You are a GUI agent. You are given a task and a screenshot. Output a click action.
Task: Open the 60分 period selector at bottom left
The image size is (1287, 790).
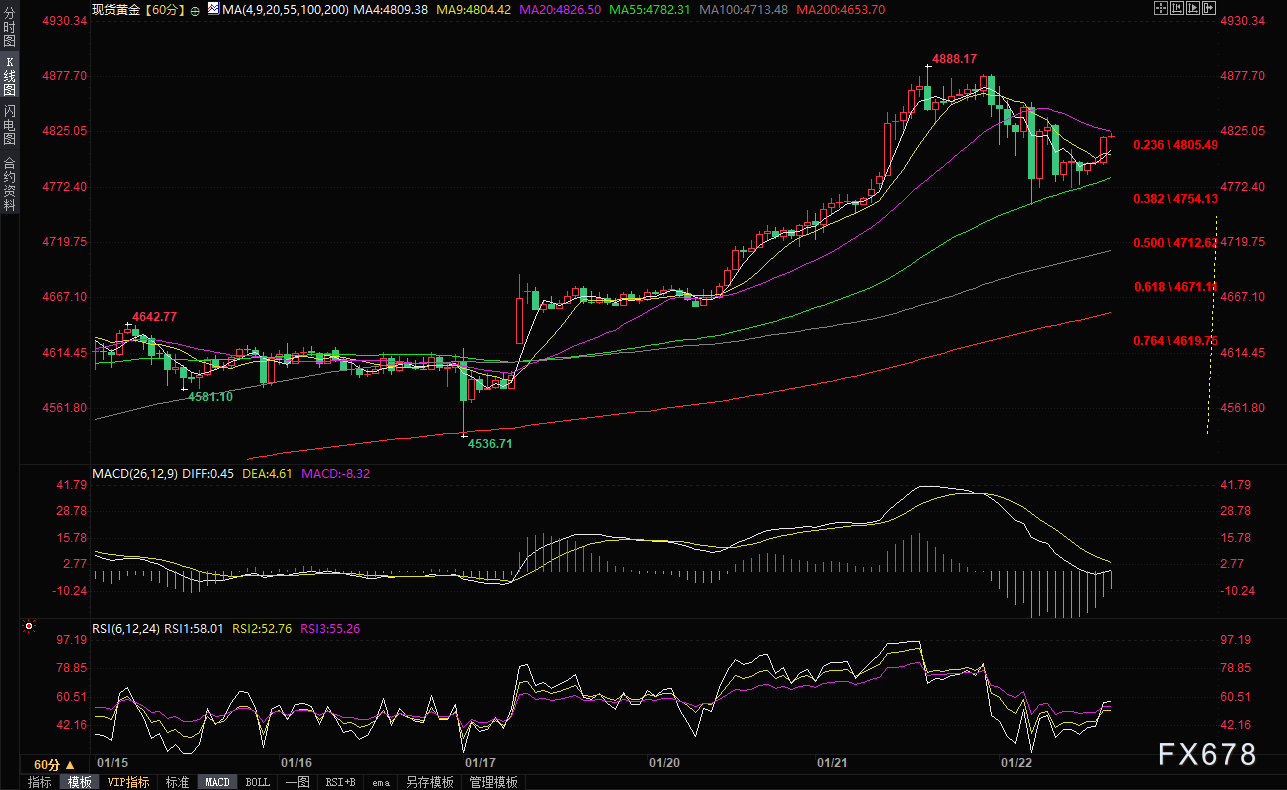point(54,764)
